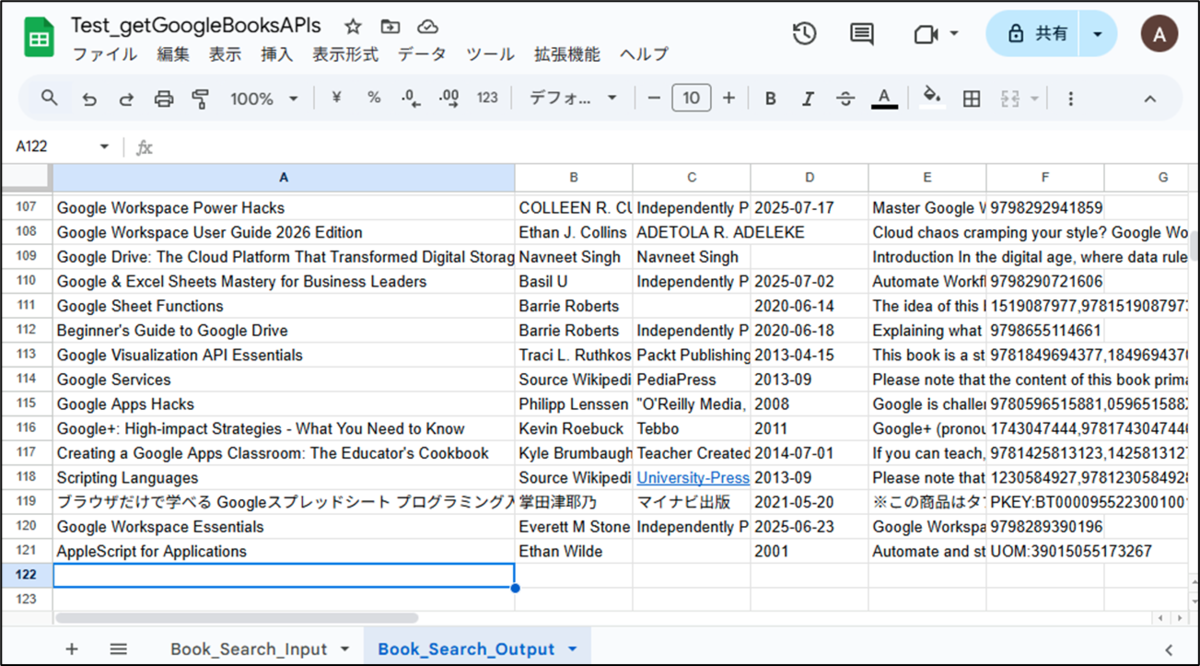Open the version history clock icon
This screenshot has height=666, width=1200.
[x=804, y=34]
